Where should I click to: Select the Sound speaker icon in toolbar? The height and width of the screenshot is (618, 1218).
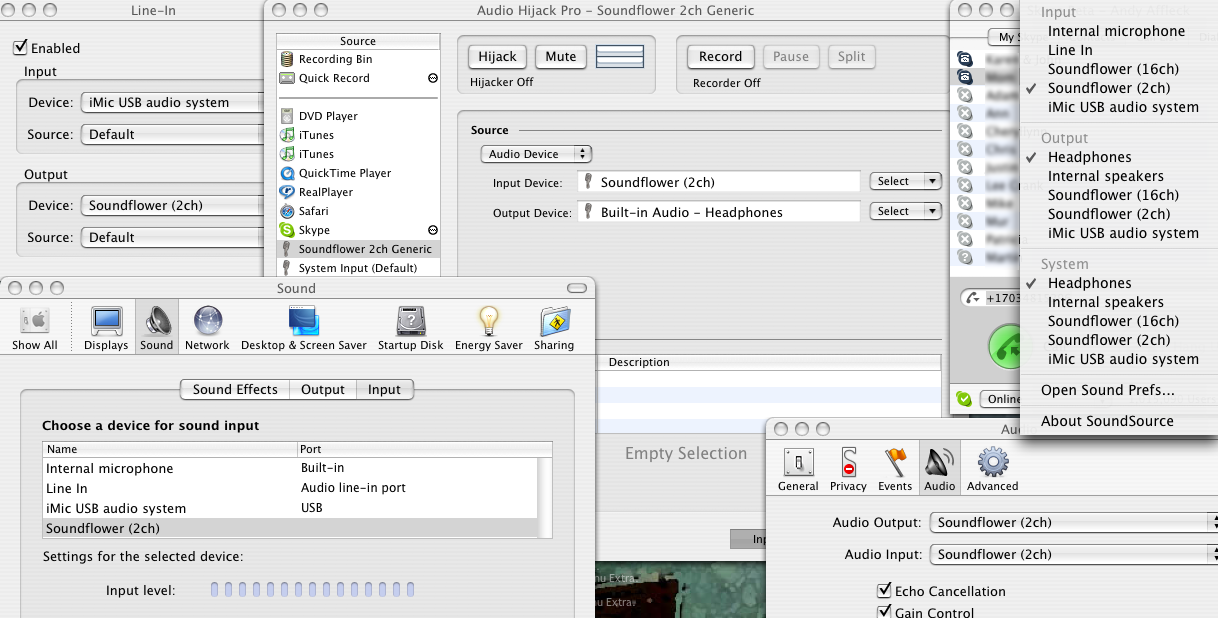(157, 329)
